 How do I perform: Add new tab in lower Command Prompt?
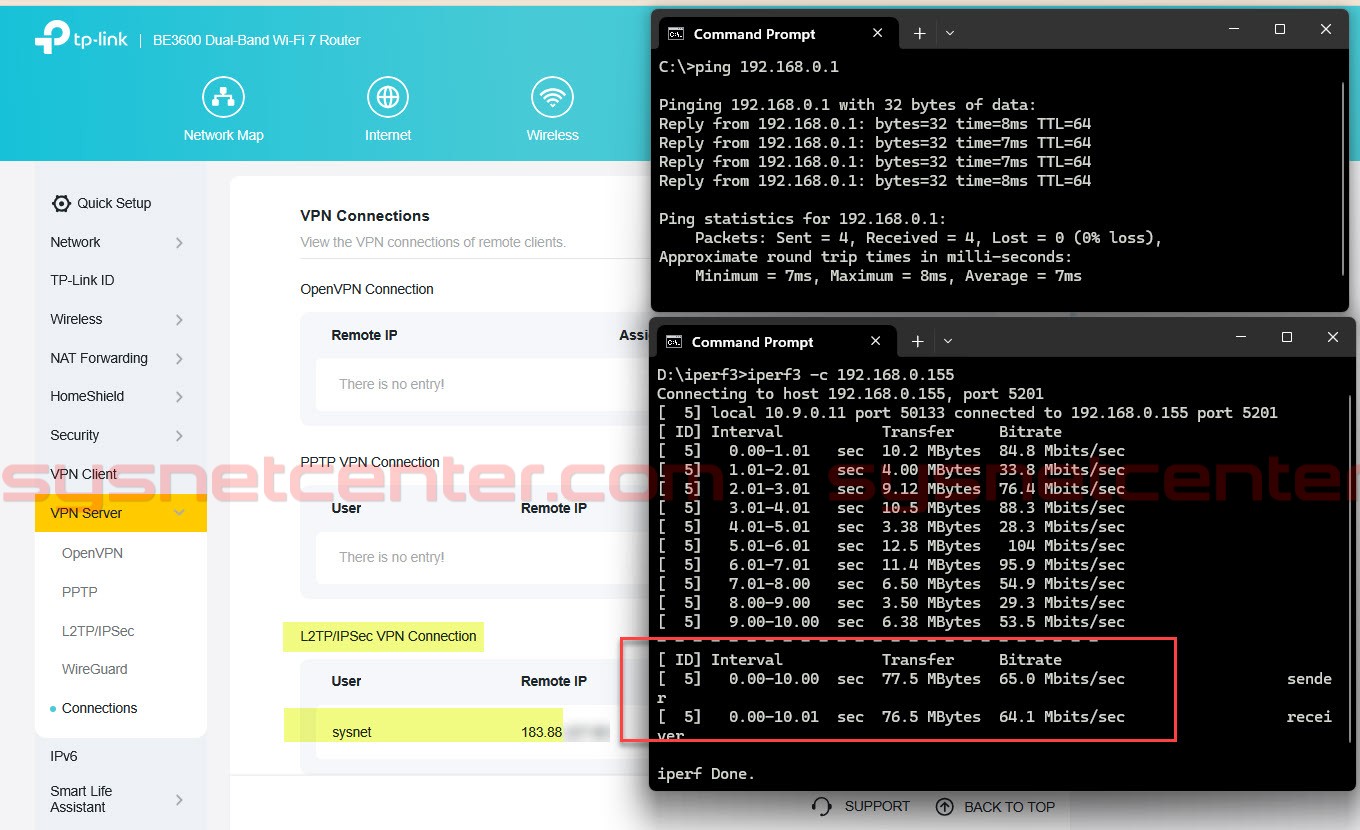pos(917,341)
